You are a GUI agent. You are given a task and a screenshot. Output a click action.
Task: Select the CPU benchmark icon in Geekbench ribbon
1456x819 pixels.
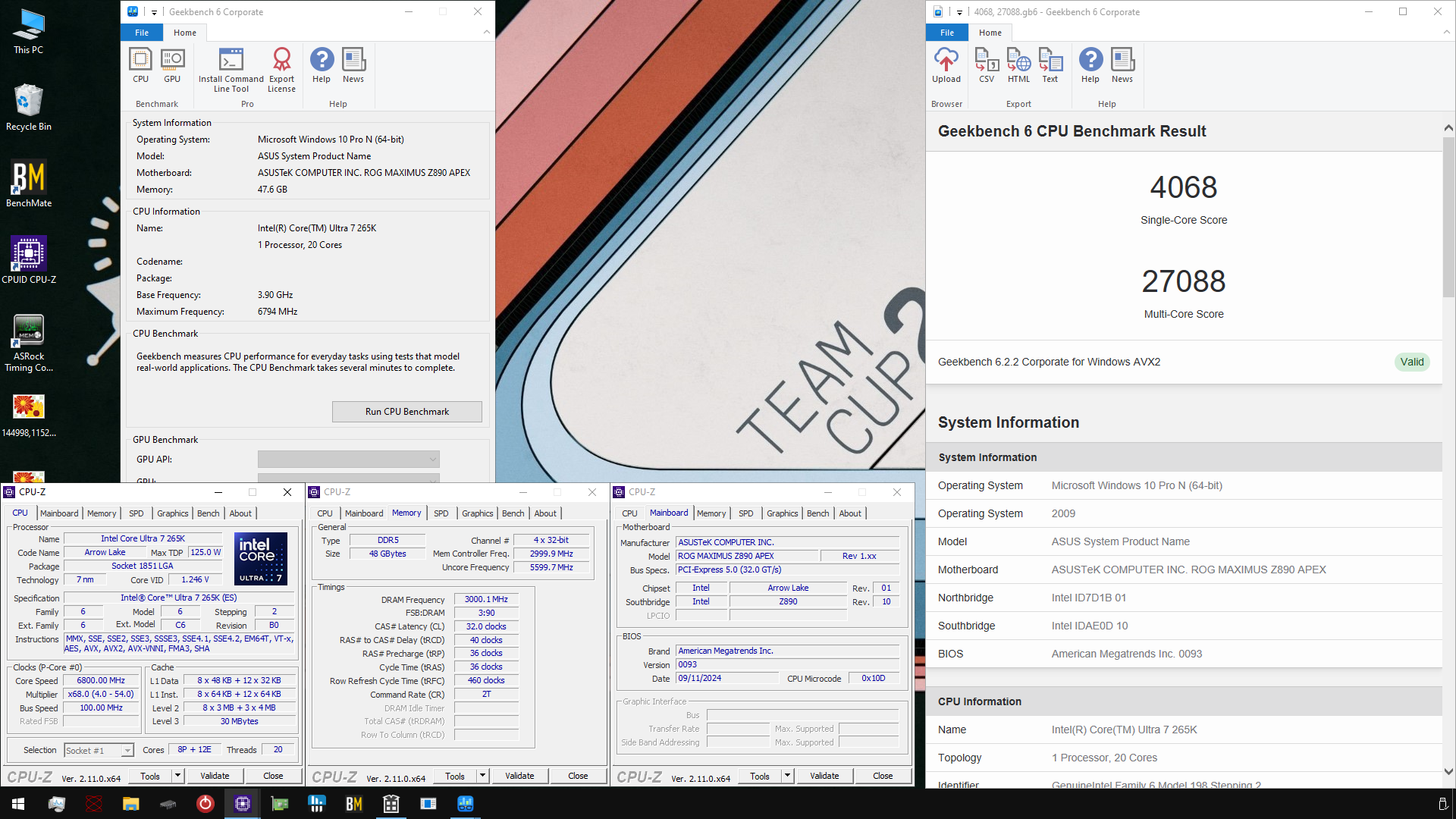tap(141, 65)
